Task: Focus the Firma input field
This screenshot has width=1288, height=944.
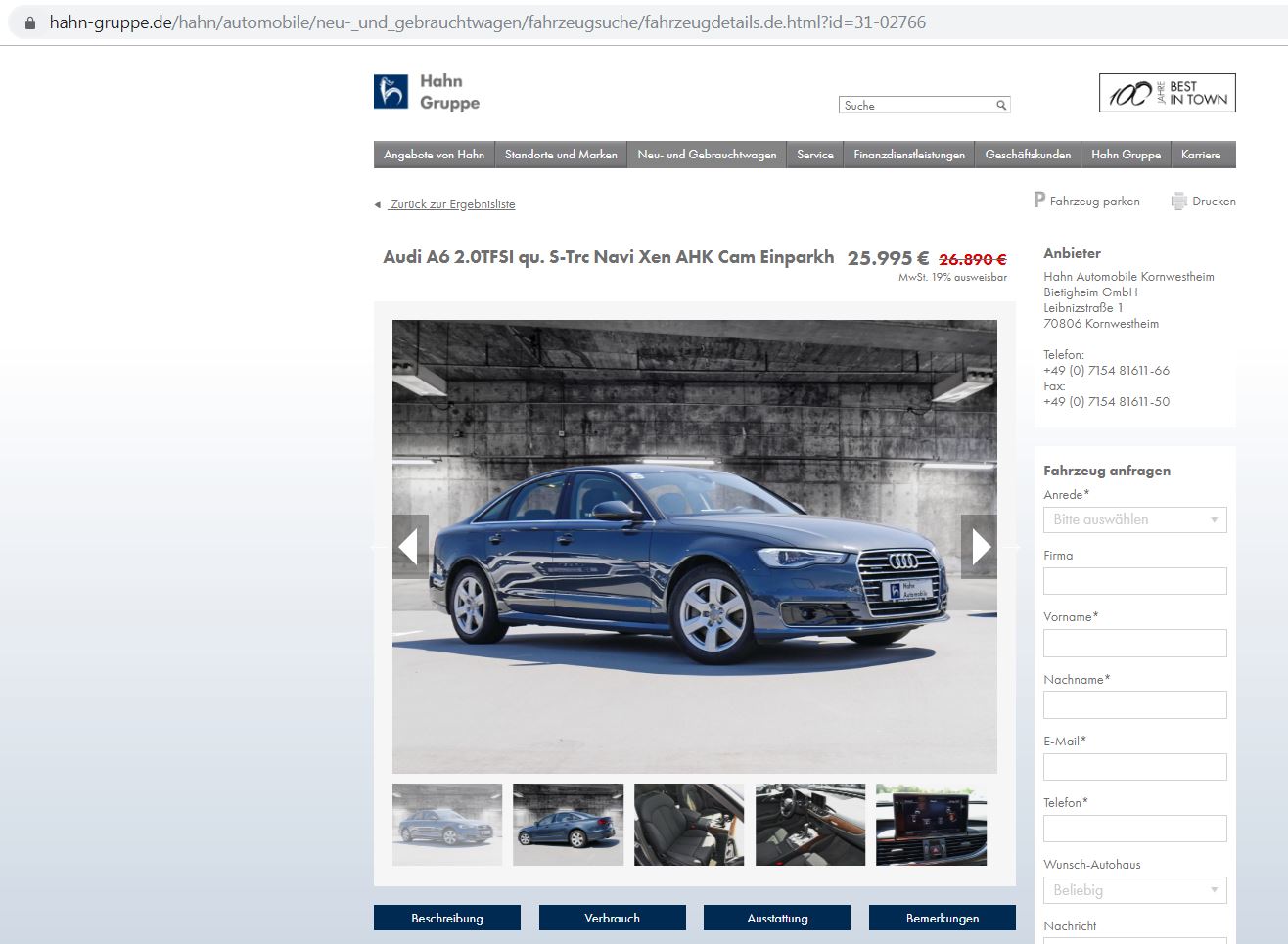Action: [x=1135, y=581]
